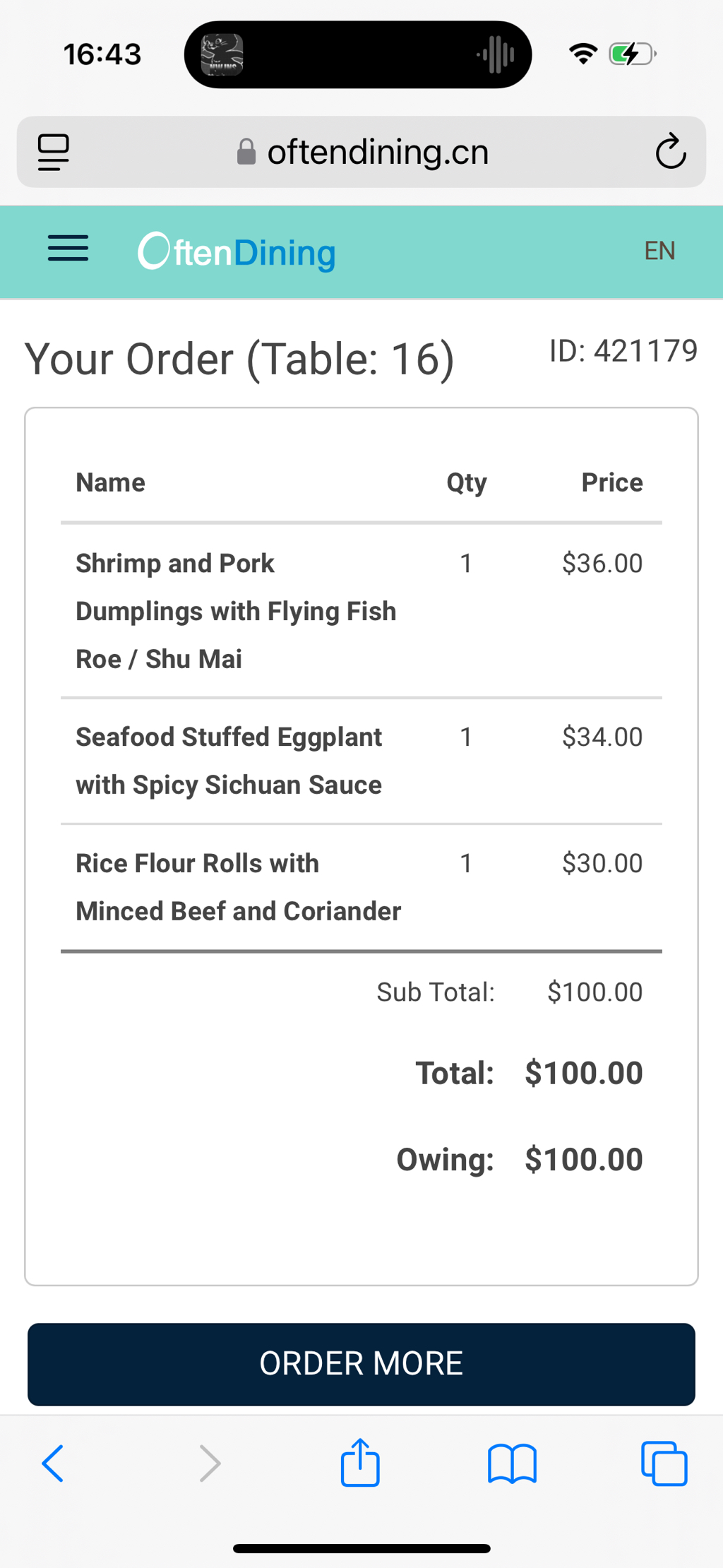This screenshot has height=1568, width=723.
Task: Switch language using the EN selector
Action: [659, 251]
